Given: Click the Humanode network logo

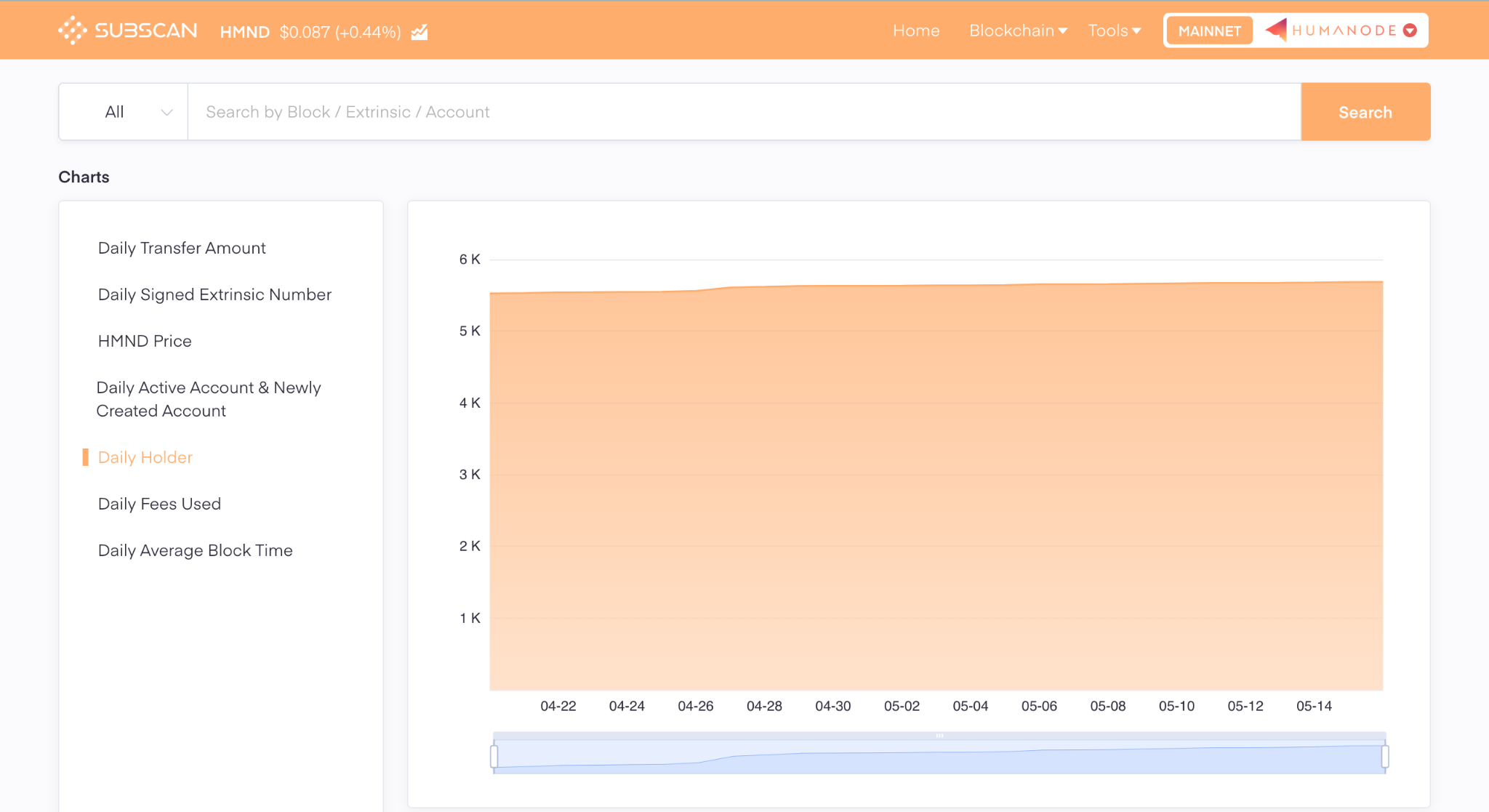Looking at the screenshot, I should pos(1331,31).
